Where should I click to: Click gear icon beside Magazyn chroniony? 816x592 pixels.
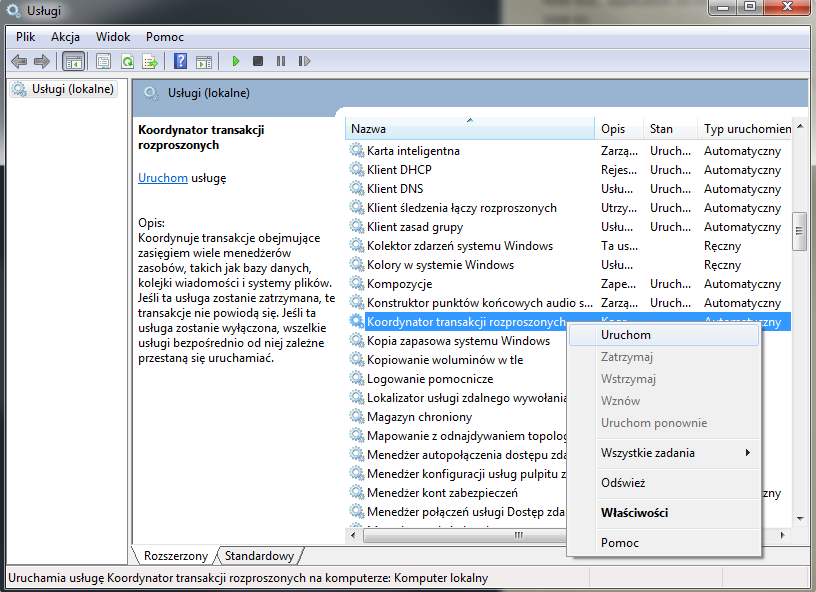point(356,417)
